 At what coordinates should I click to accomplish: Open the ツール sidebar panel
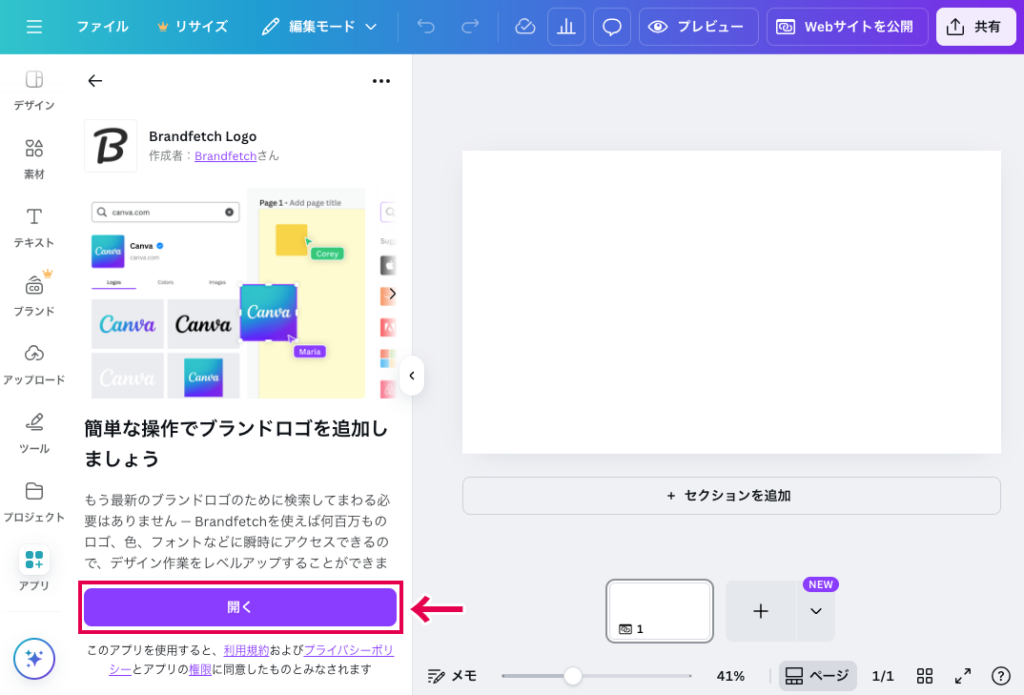tap(34, 434)
